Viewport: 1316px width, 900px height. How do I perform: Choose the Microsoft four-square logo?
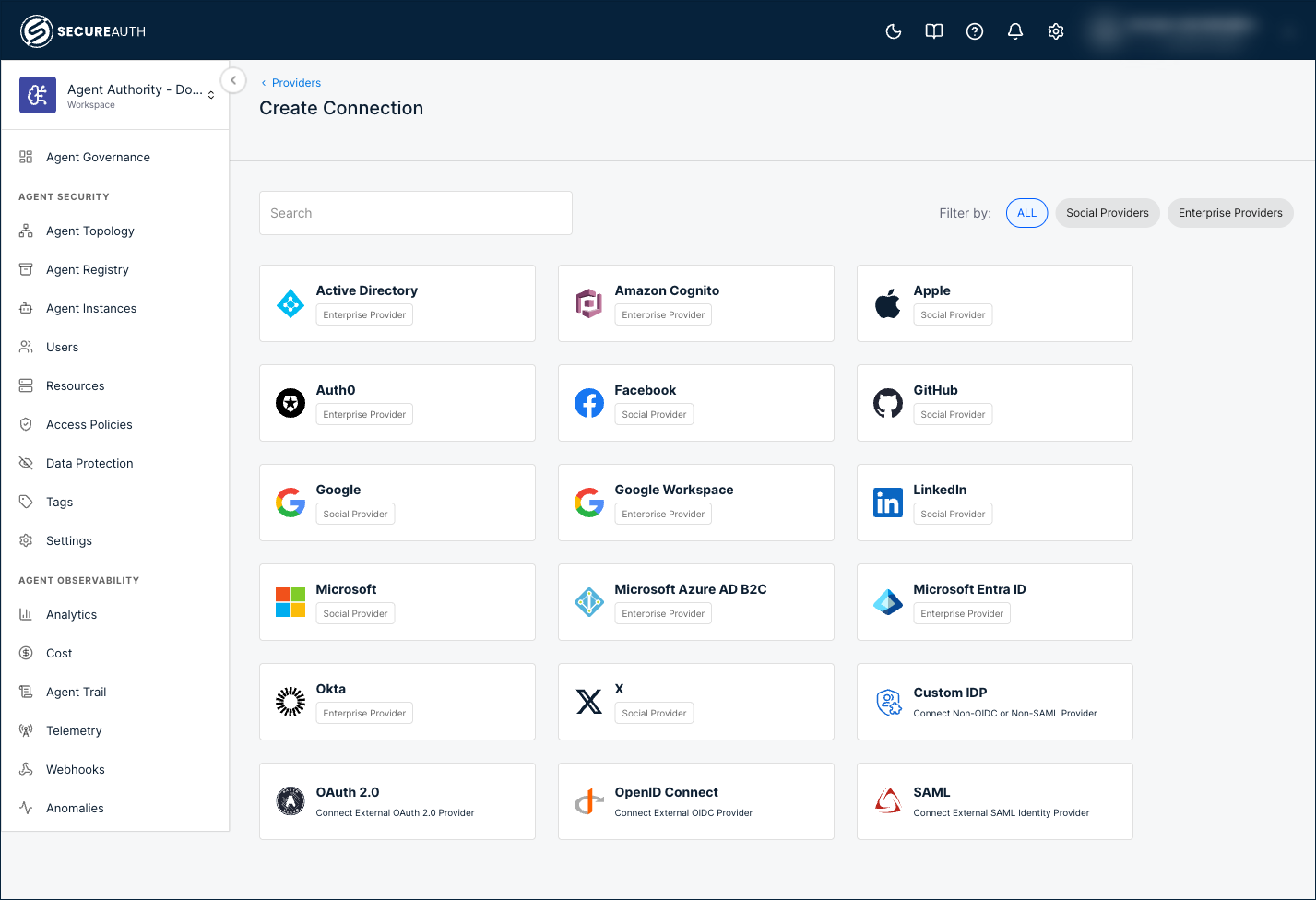290,602
